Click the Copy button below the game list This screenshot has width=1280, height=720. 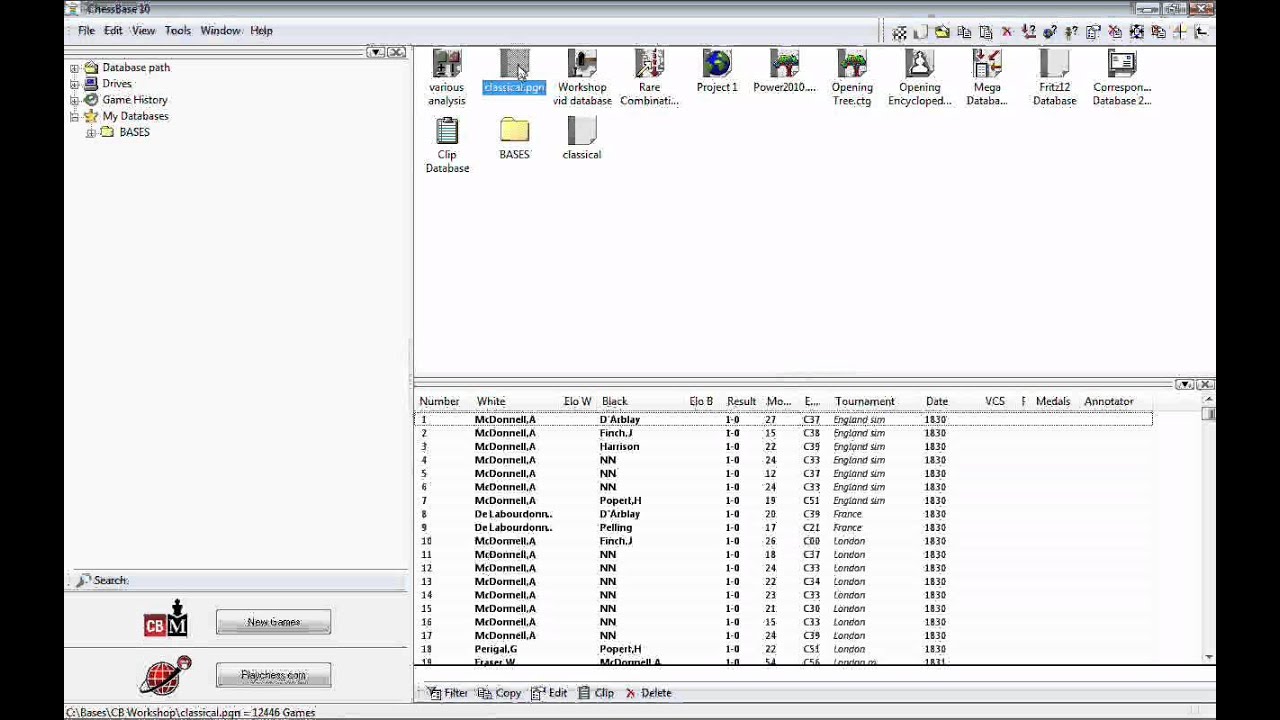pos(499,693)
